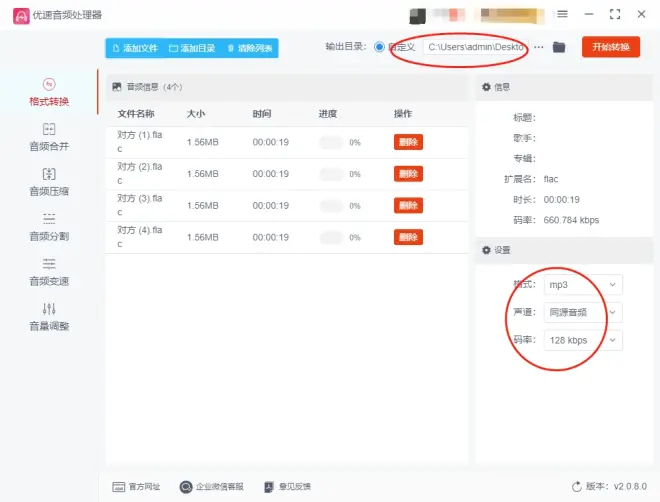Click the 音量调整 sliders icon
Screen dimensions: 660x502
pyautogui.click(x=49, y=309)
